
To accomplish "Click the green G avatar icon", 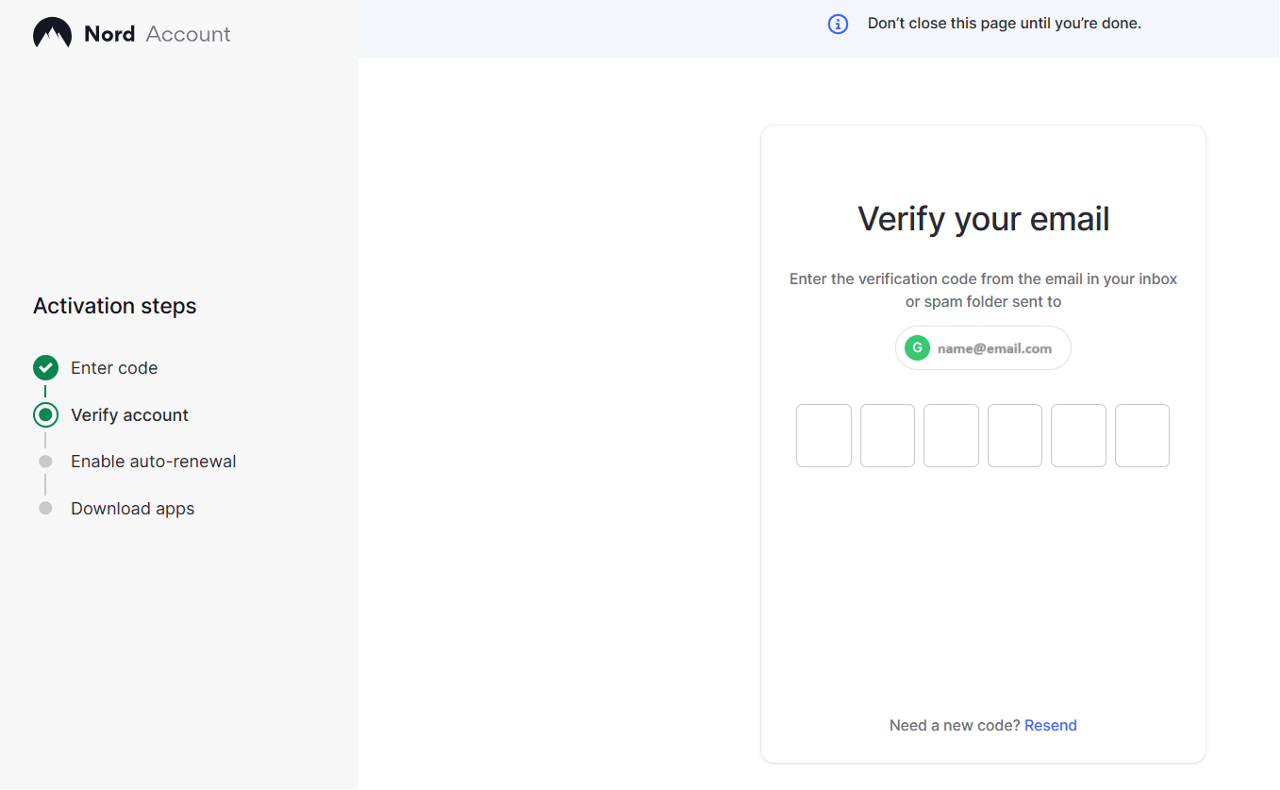I will click(917, 348).
